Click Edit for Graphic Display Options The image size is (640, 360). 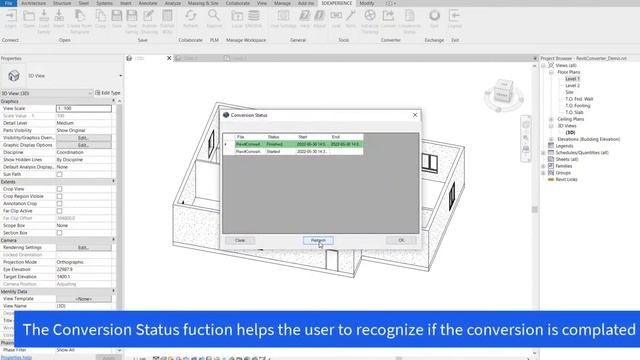pos(83,145)
